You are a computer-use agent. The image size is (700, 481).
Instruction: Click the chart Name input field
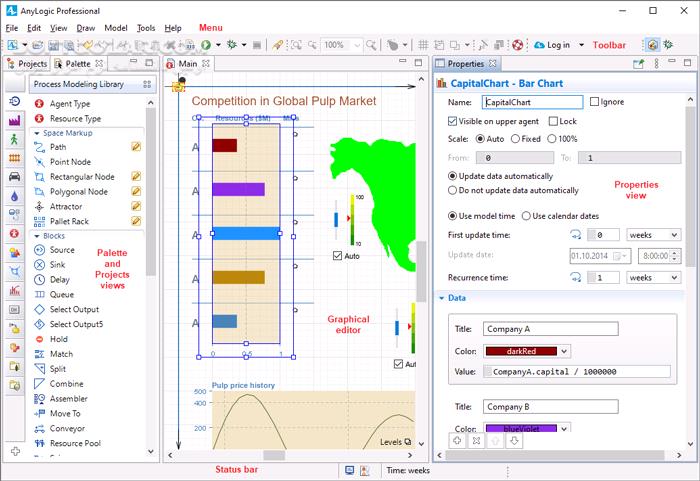coord(532,102)
